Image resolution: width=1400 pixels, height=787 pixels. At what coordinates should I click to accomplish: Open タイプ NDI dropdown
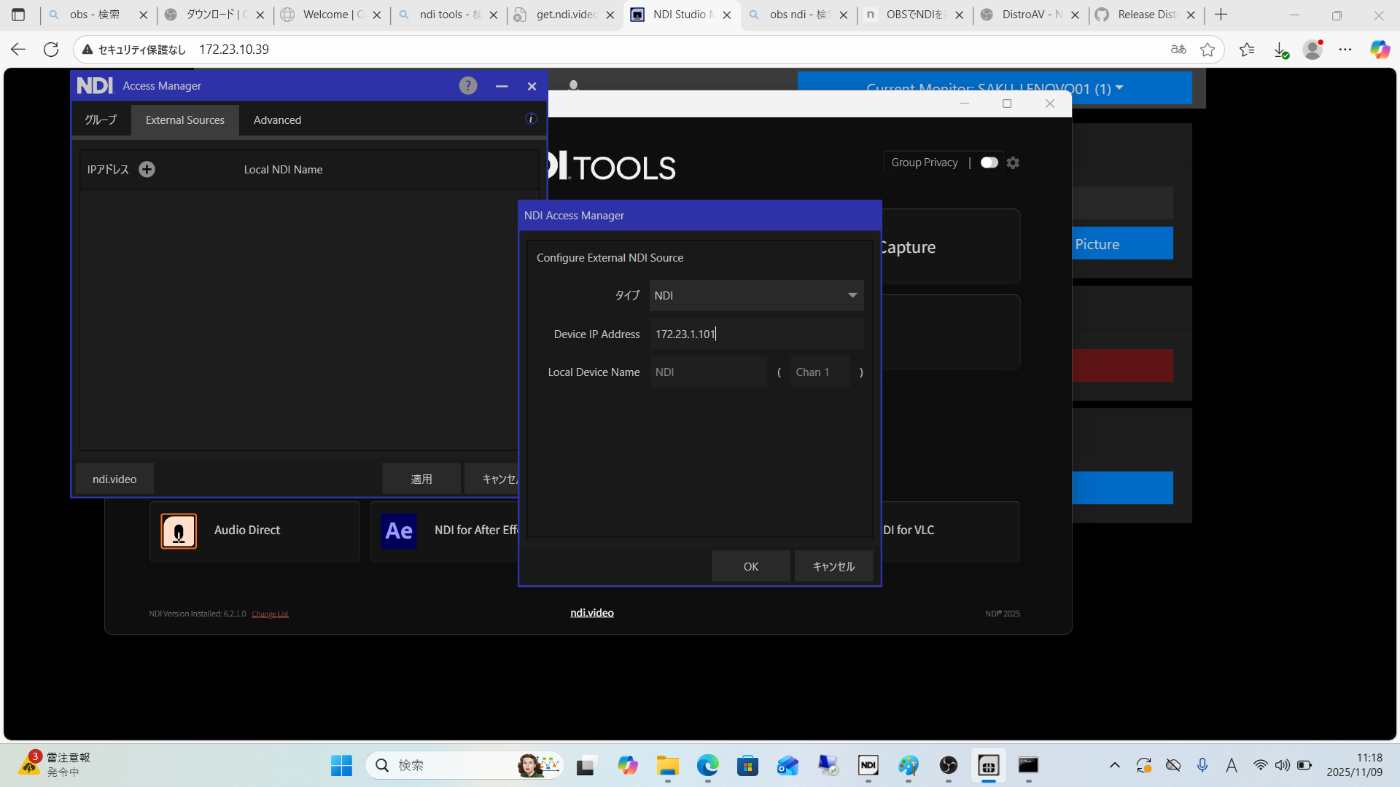tap(756, 295)
